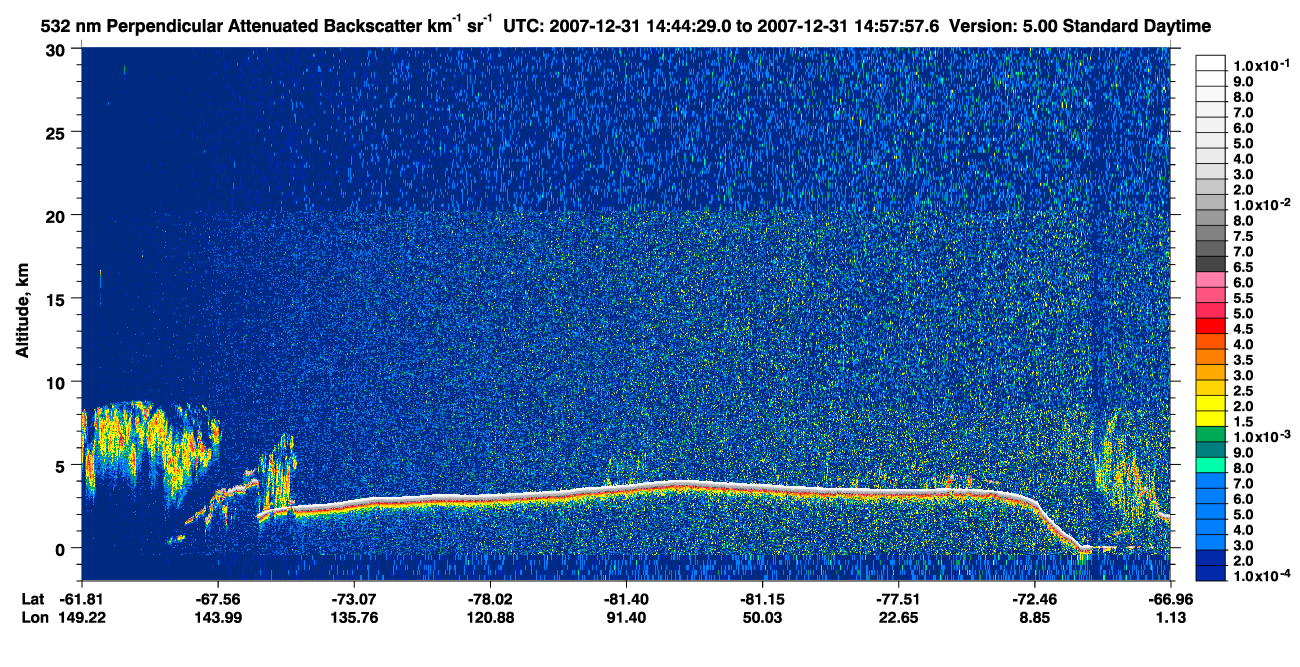Click the colorbar label 3.5
1300x667 pixels.
1244,359
